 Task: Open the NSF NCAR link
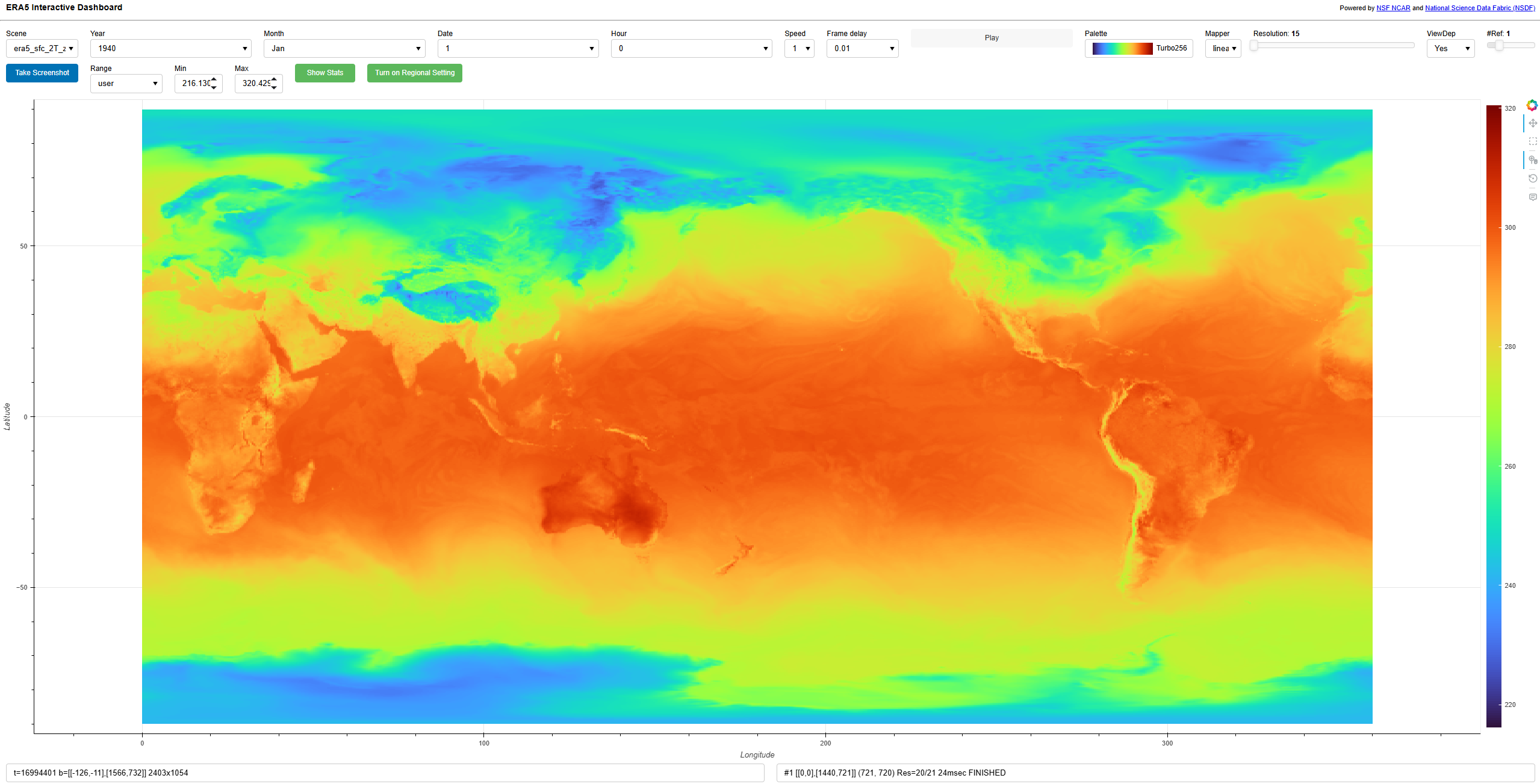(1393, 8)
